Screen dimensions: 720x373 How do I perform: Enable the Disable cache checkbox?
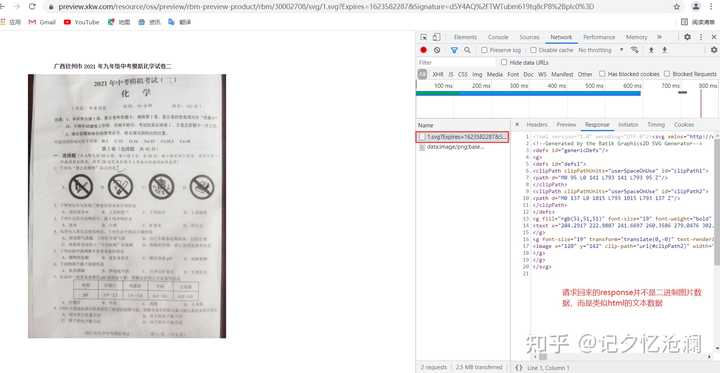[533, 50]
